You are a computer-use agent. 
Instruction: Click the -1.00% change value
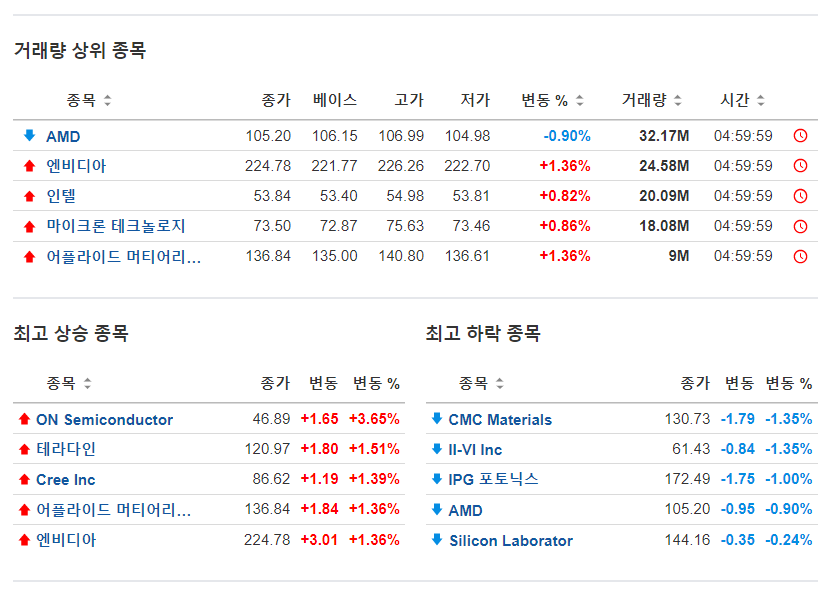789,479
